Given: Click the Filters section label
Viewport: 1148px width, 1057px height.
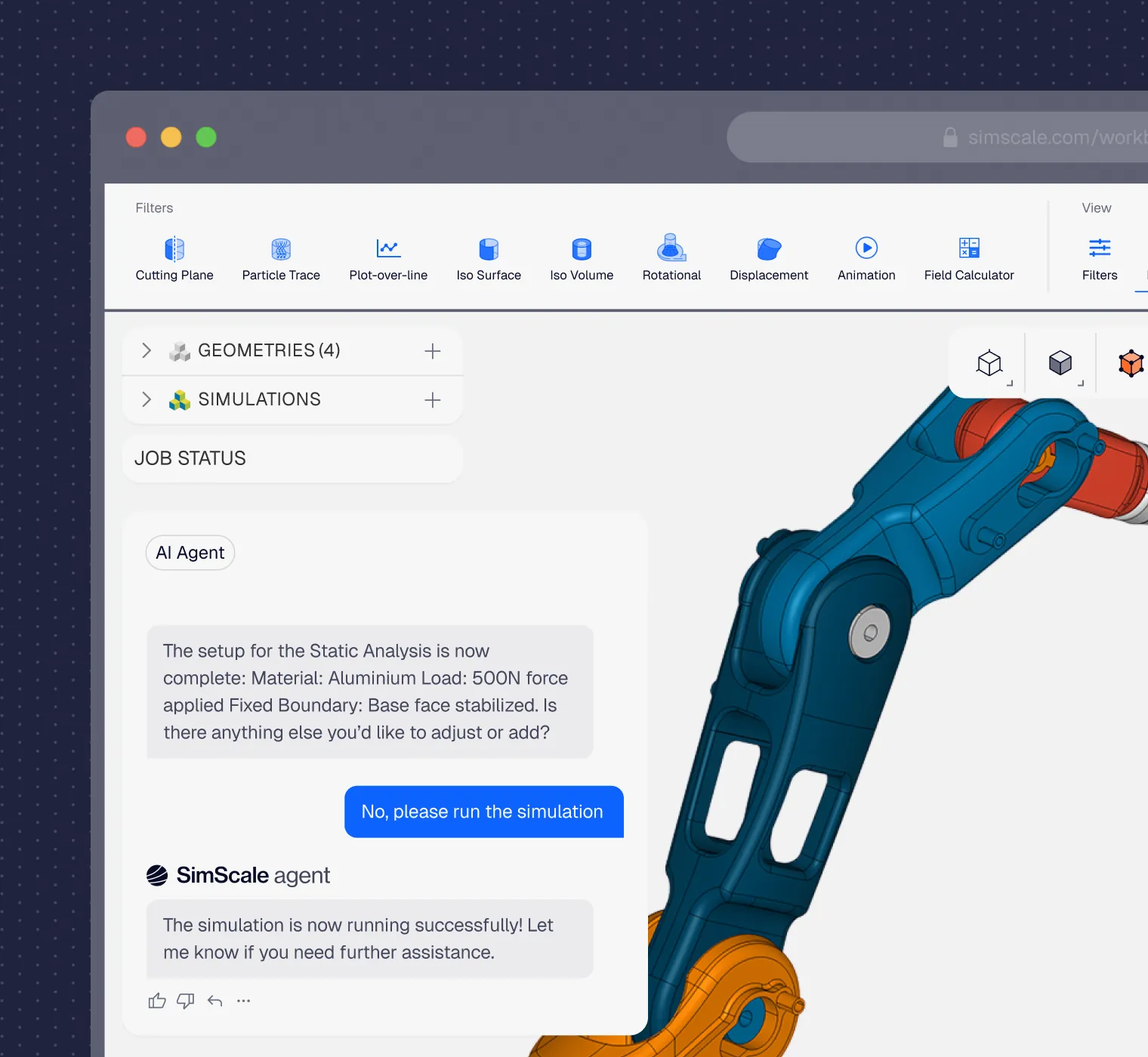Looking at the screenshot, I should click(x=154, y=208).
